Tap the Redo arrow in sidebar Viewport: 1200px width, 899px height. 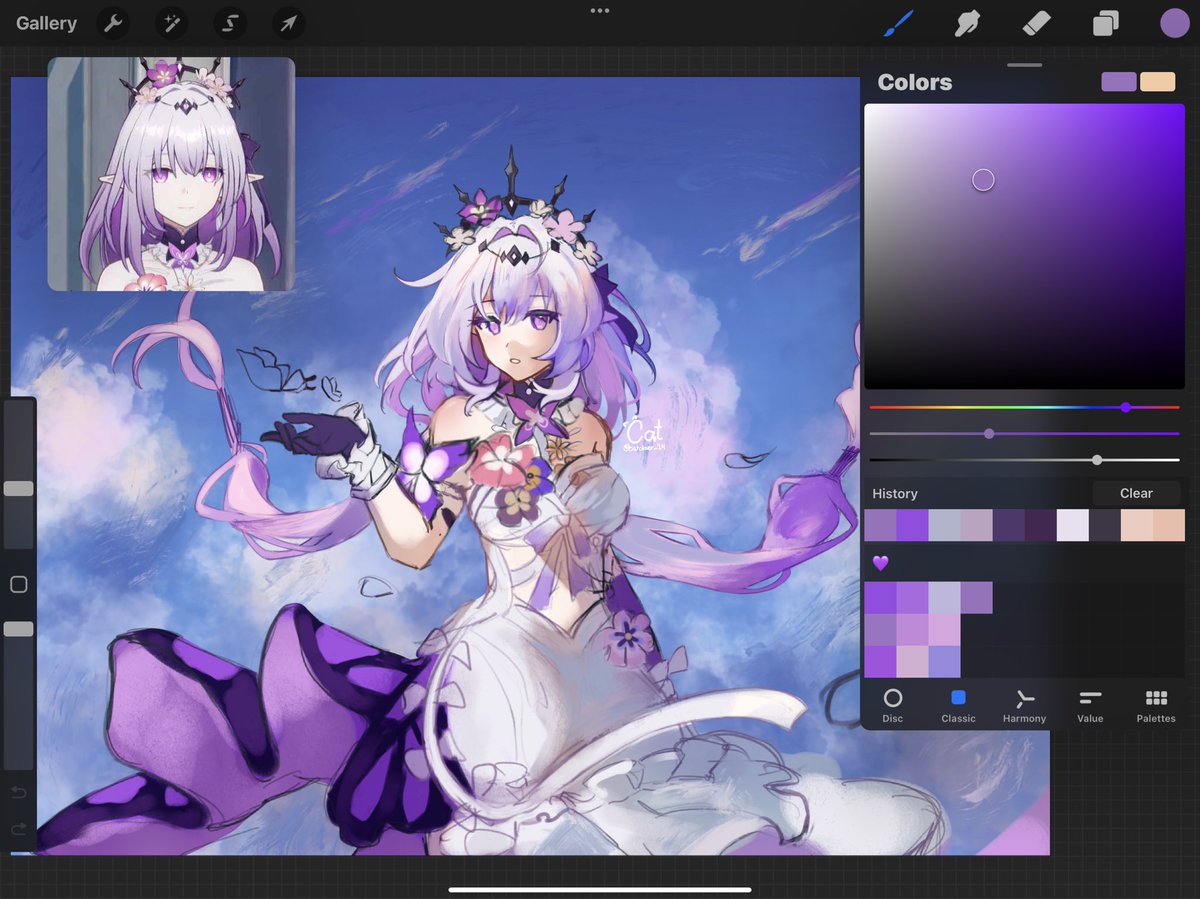click(18, 829)
